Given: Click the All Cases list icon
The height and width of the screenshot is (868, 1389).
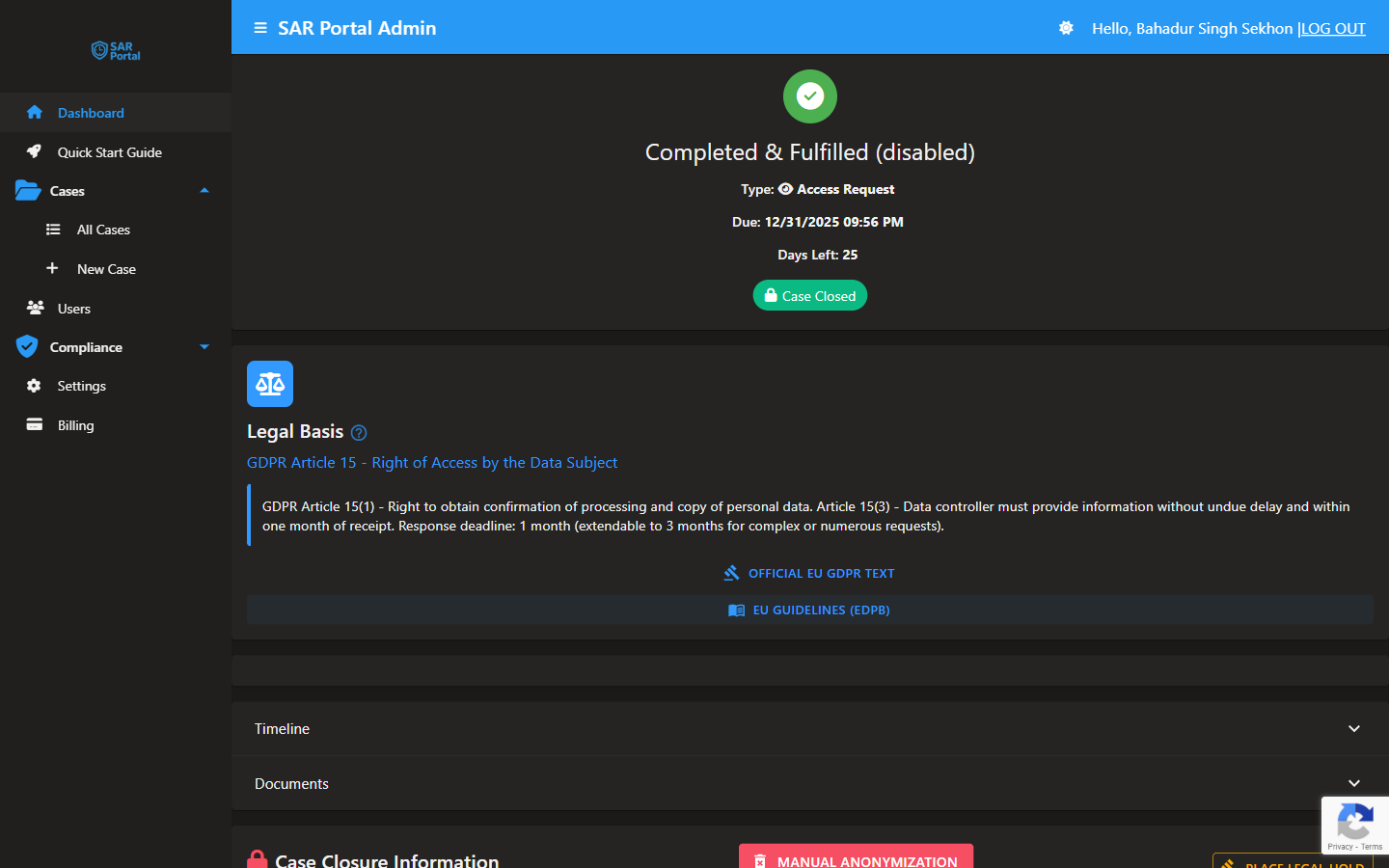Looking at the screenshot, I should (x=53, y=229).
